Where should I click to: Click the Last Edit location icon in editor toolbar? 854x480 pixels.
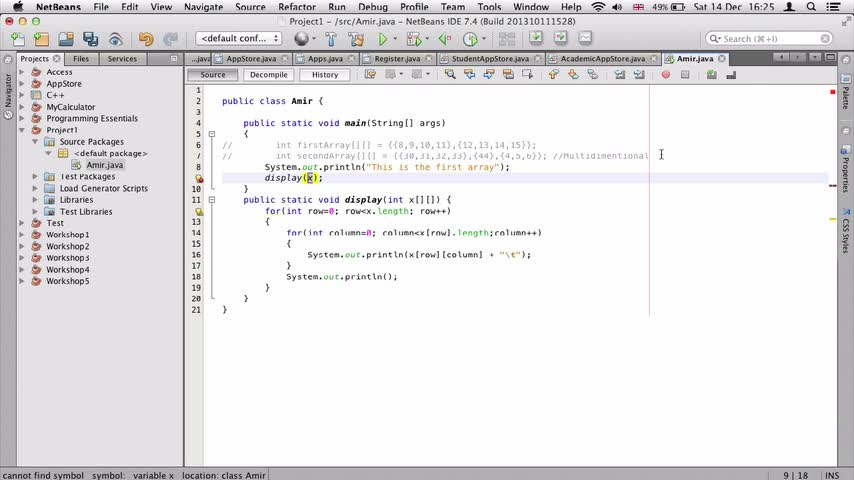coord(370,74)
